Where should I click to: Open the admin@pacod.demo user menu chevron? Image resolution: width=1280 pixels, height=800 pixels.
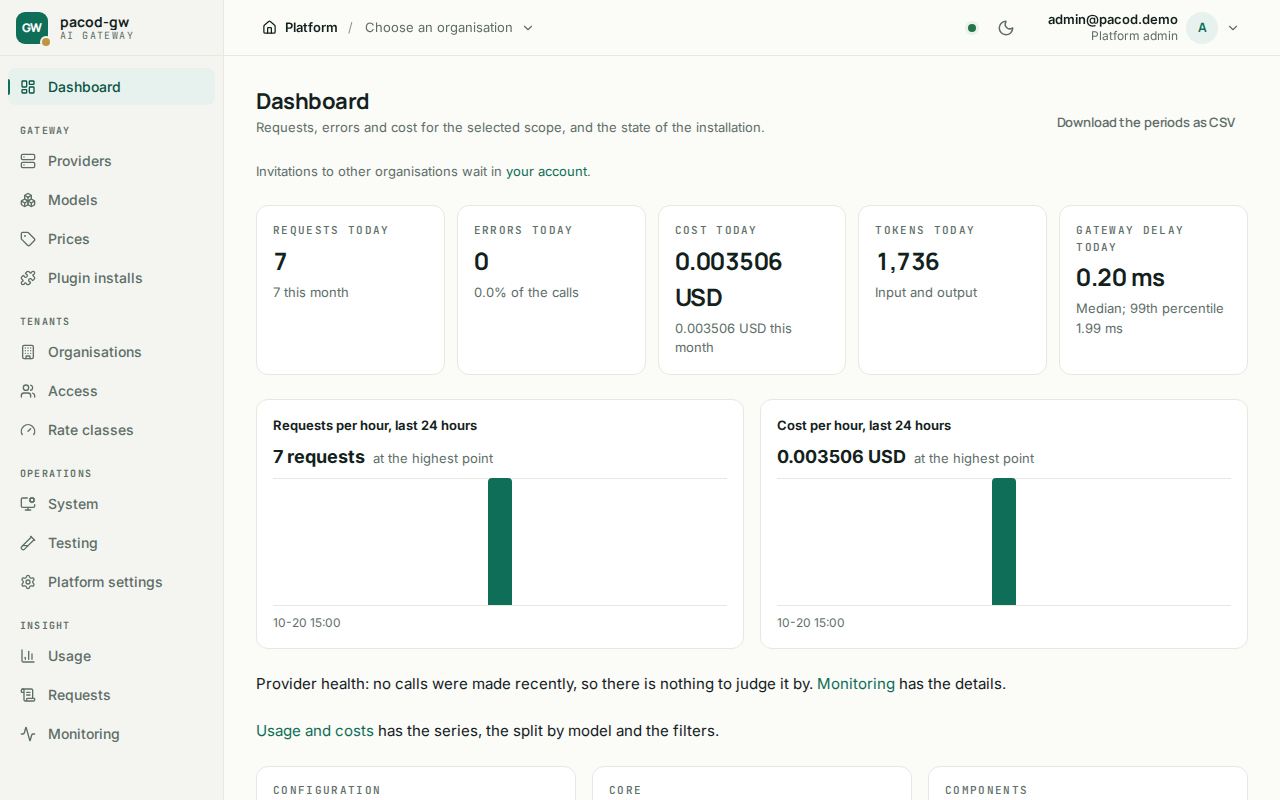[1233, 28]
